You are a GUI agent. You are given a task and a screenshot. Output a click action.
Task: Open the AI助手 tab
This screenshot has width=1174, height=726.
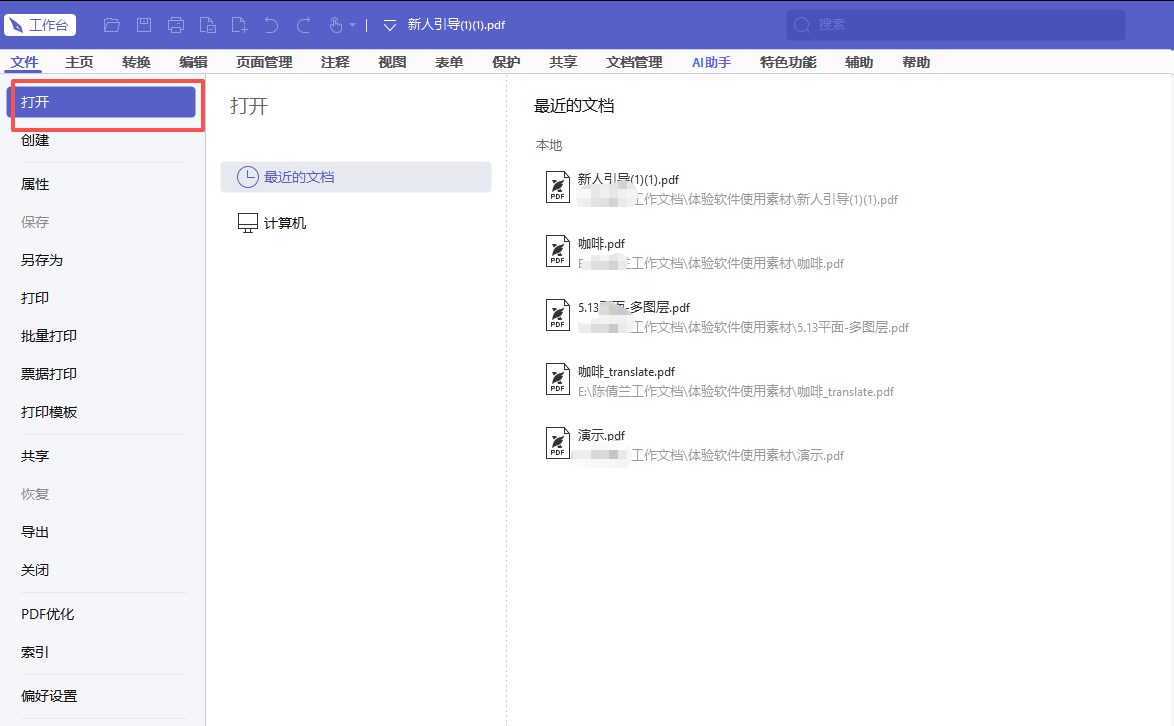(711, 62)
